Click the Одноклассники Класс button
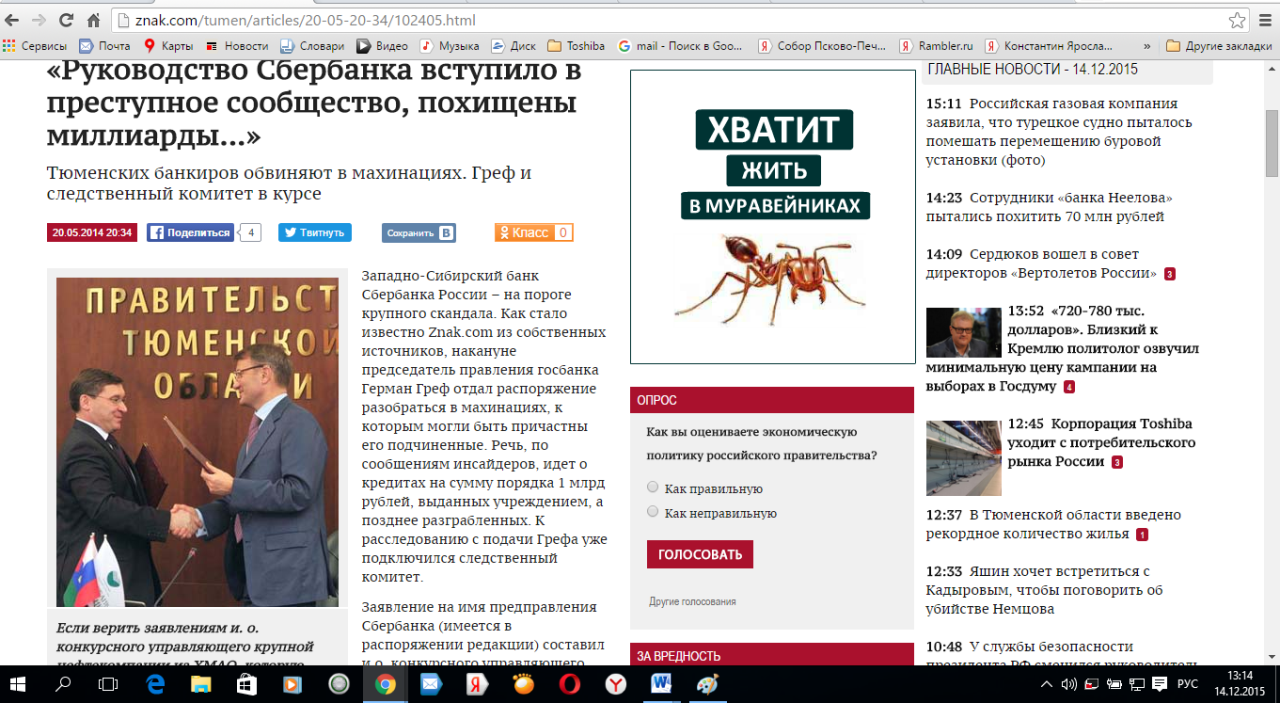The width and height of the screenshot is (1280, 703). click(534, 233)
